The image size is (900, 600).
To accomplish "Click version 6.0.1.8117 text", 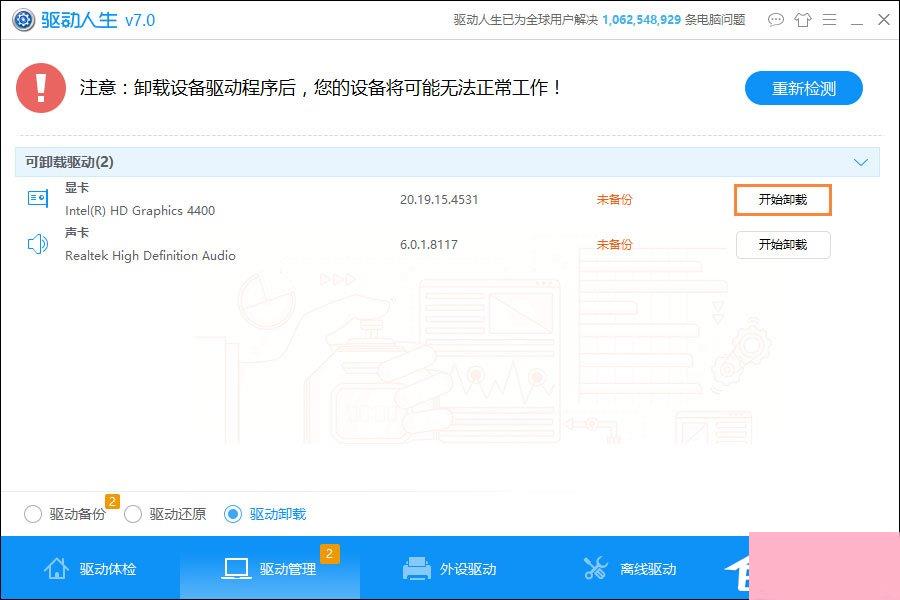I will click(x=429, y=245).
